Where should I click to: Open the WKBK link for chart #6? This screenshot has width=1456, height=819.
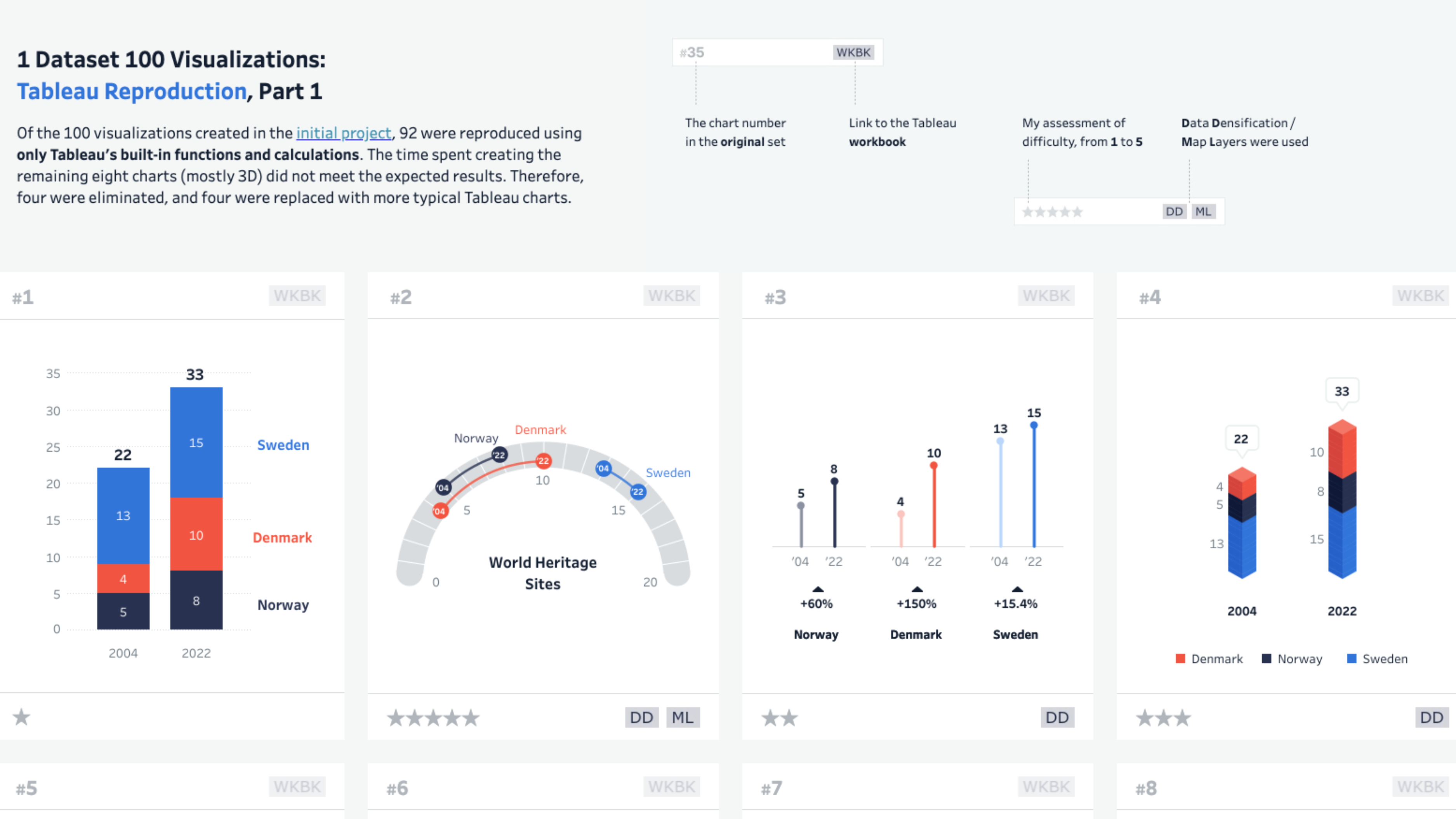(671, 786)
